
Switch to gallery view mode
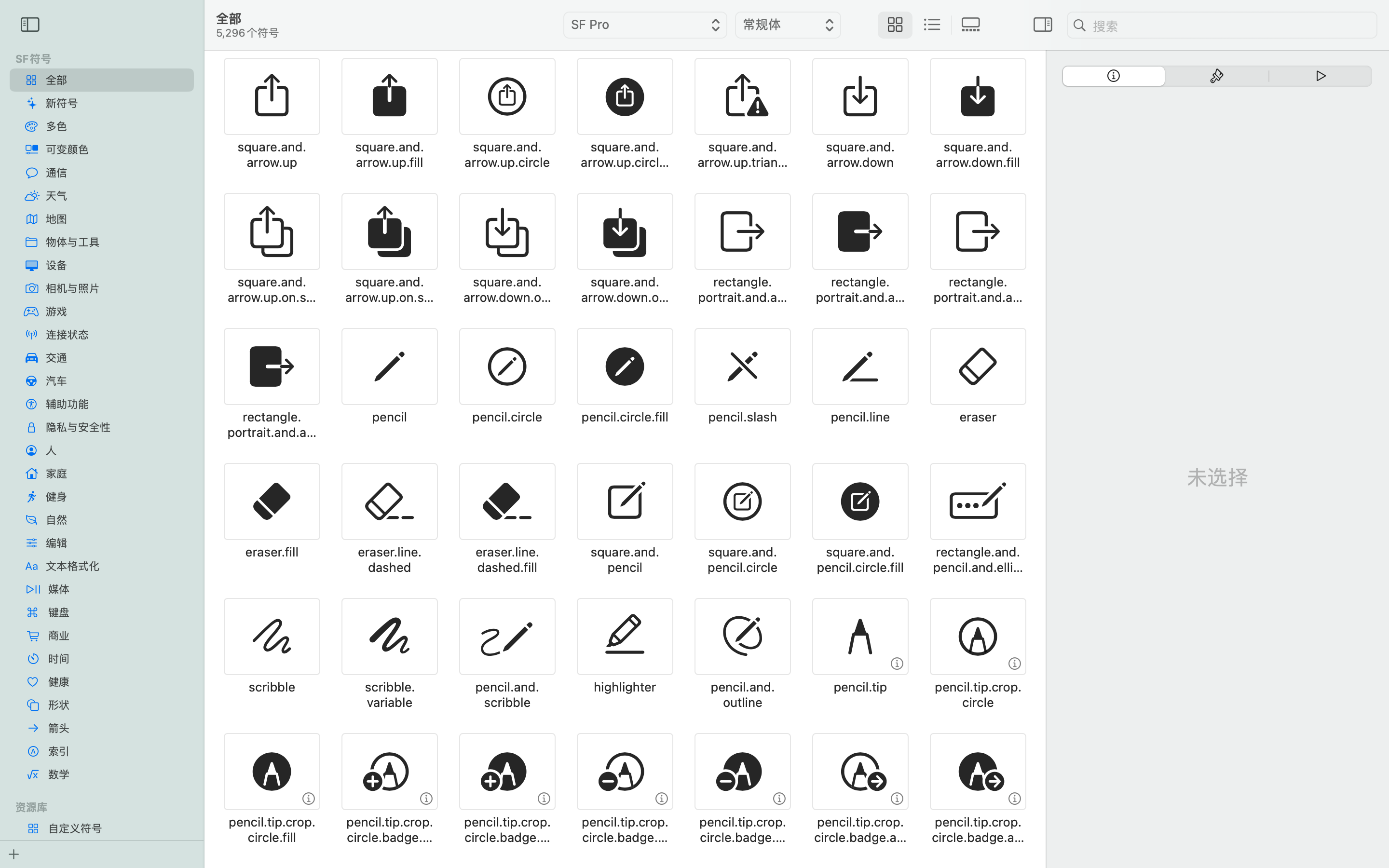click(970, 25)
